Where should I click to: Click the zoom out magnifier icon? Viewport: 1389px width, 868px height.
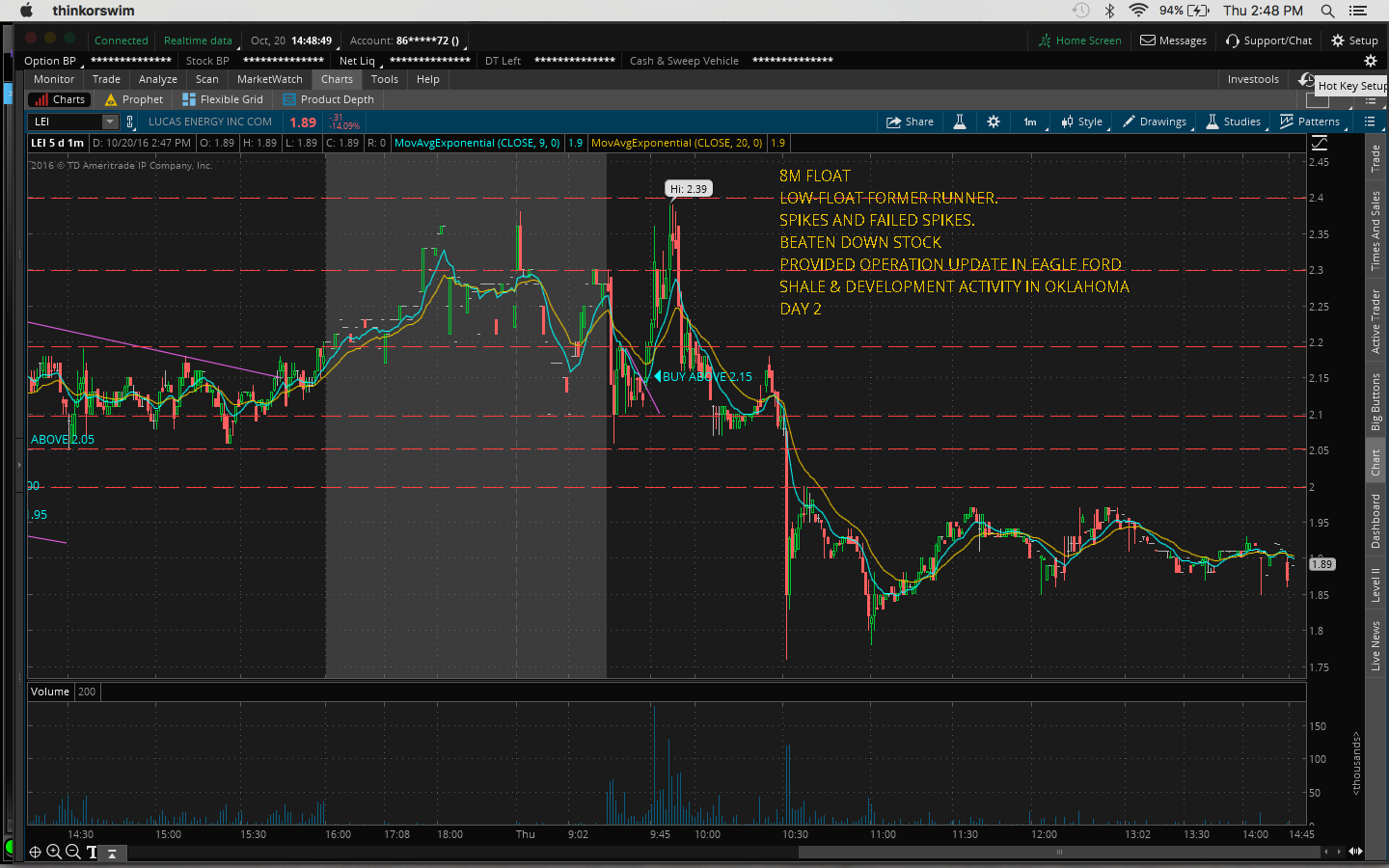pos(72,852)
